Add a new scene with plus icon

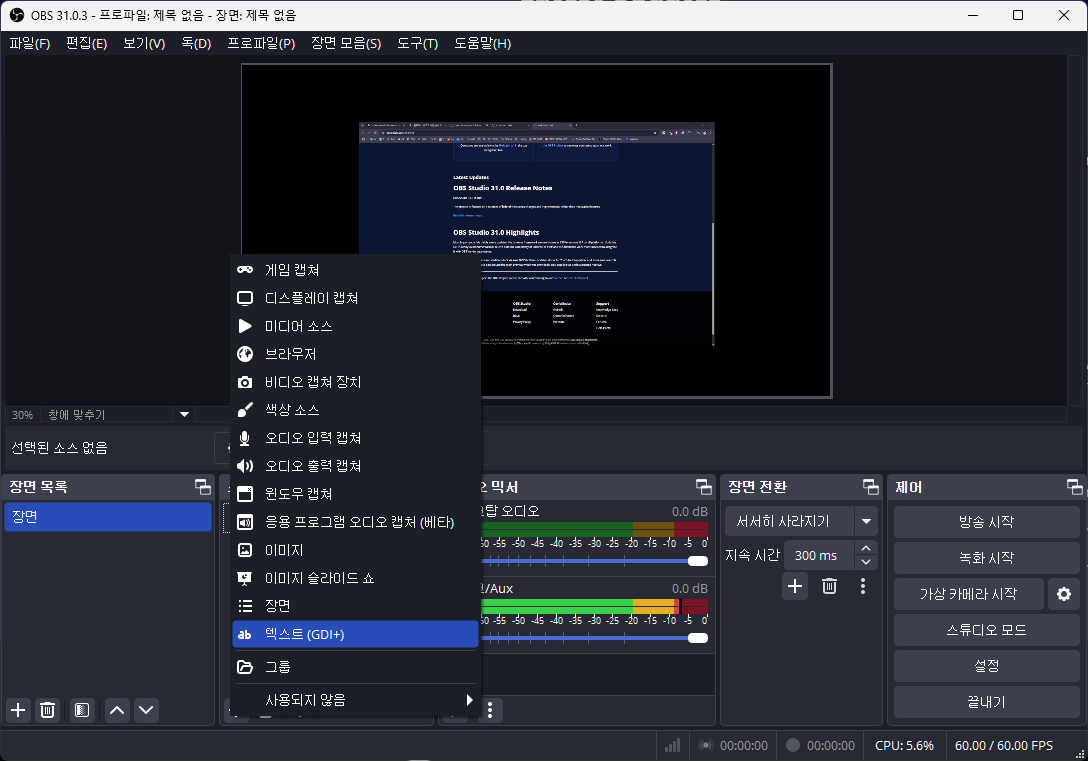[18, 710]
